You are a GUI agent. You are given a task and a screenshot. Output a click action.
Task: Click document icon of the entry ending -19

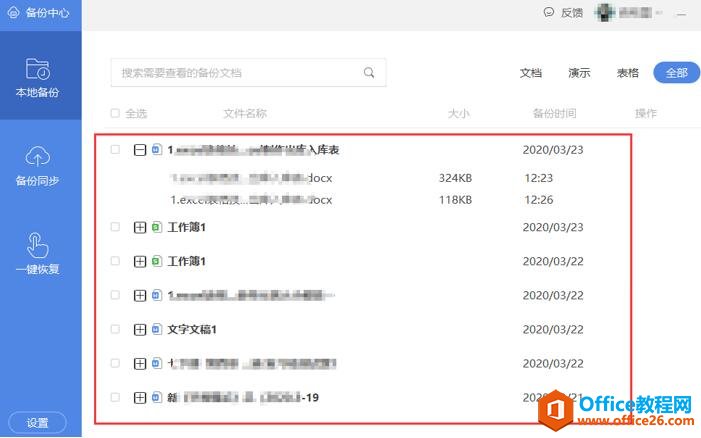point(156,397)
